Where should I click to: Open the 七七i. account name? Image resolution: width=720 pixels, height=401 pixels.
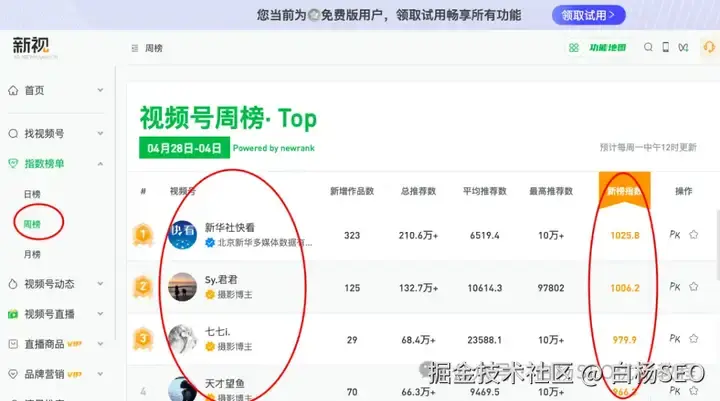(x=218, y=332)
